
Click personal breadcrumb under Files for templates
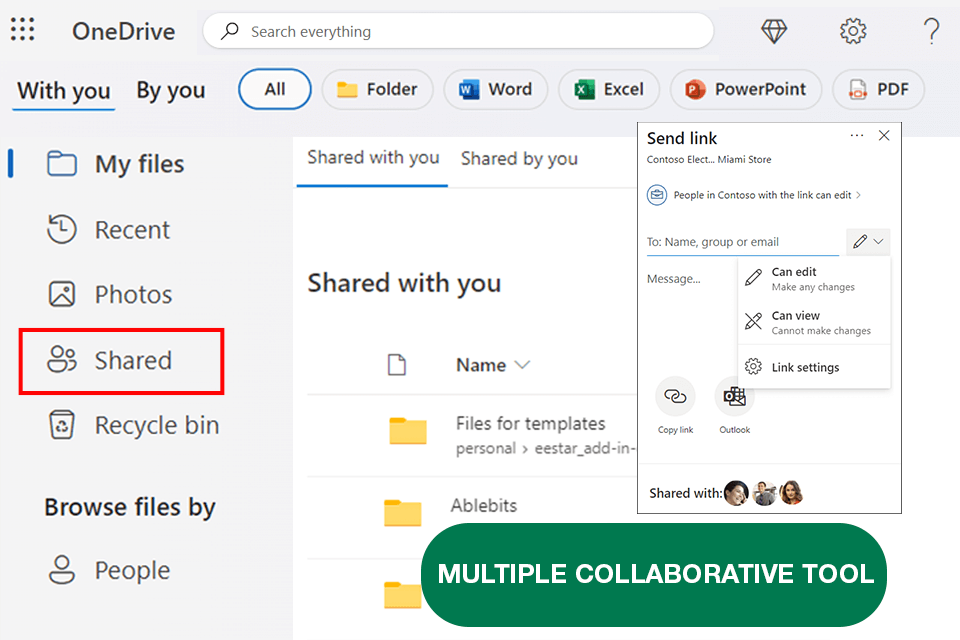click(486, 448)
